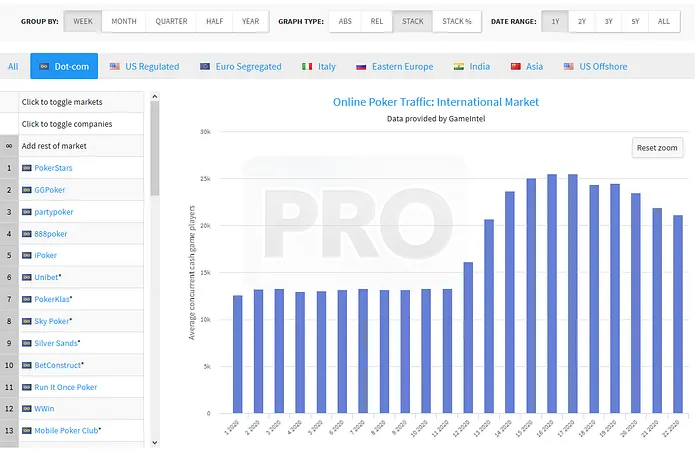Click the US flag beside US Regulated

point(115,67)
